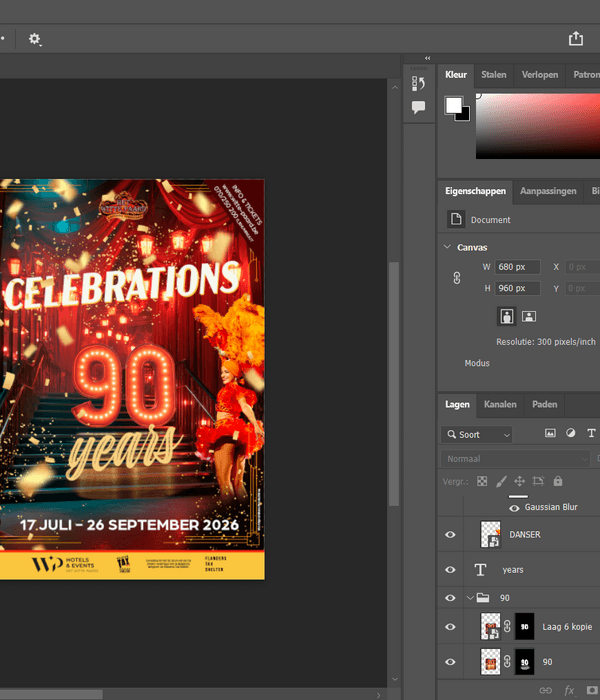Hide the DANSER layer
The width and height of the screenshot is (600, 700).
pyautogui.click(x=450, y=535)
